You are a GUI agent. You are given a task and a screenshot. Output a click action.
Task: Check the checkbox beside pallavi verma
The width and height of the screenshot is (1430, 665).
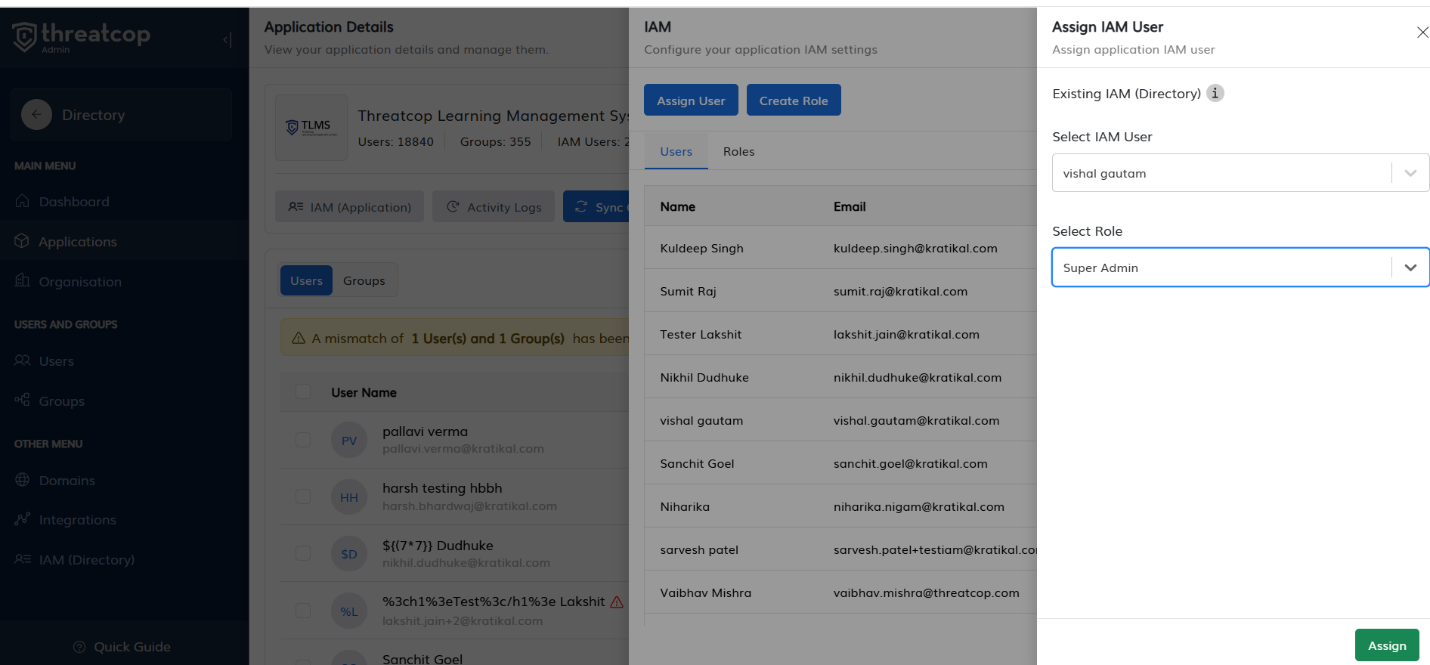coord(303,440)
